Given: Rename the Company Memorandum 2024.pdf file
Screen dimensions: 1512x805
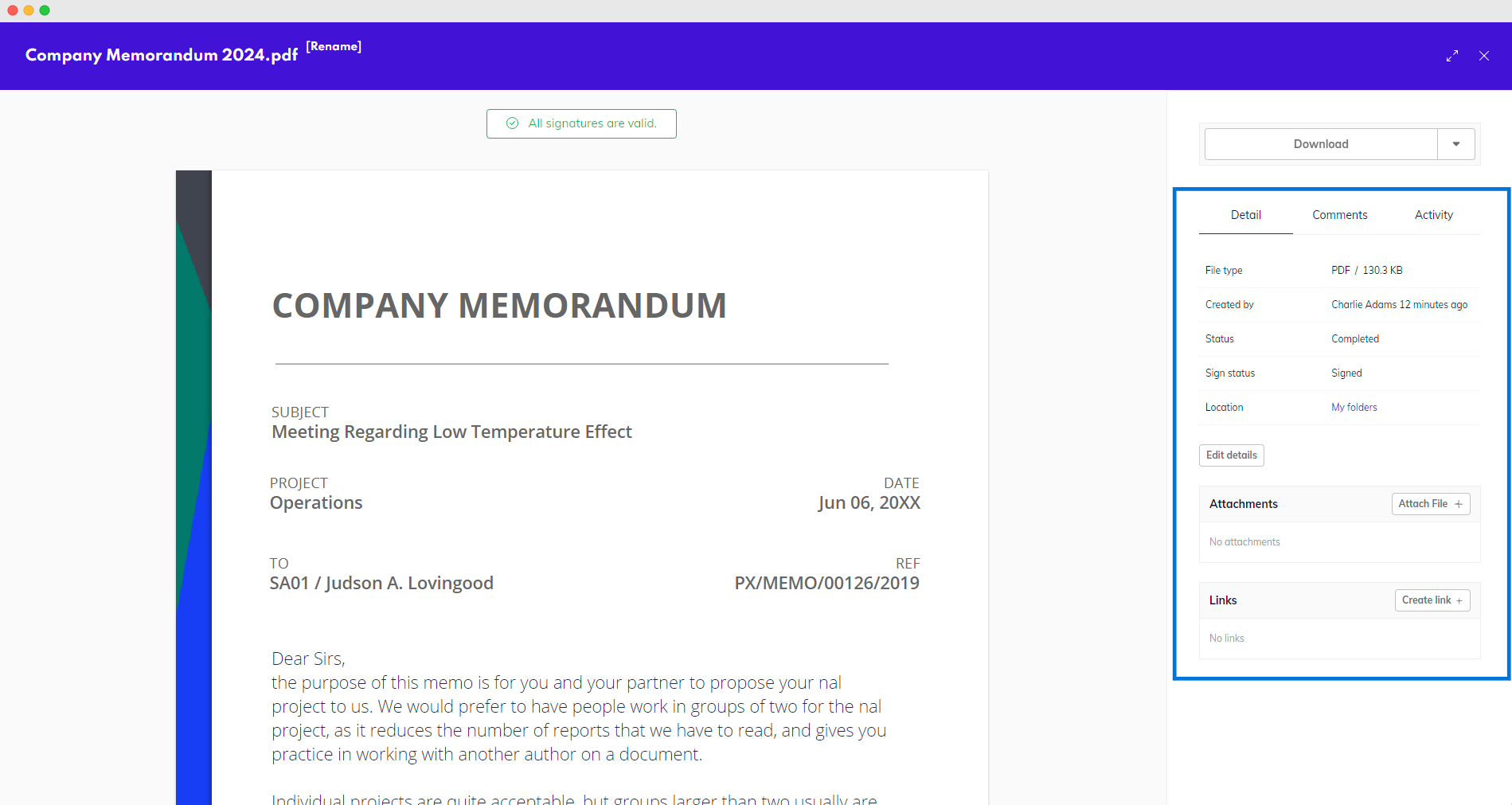Looking at the screenshot, I should point(334,46).
